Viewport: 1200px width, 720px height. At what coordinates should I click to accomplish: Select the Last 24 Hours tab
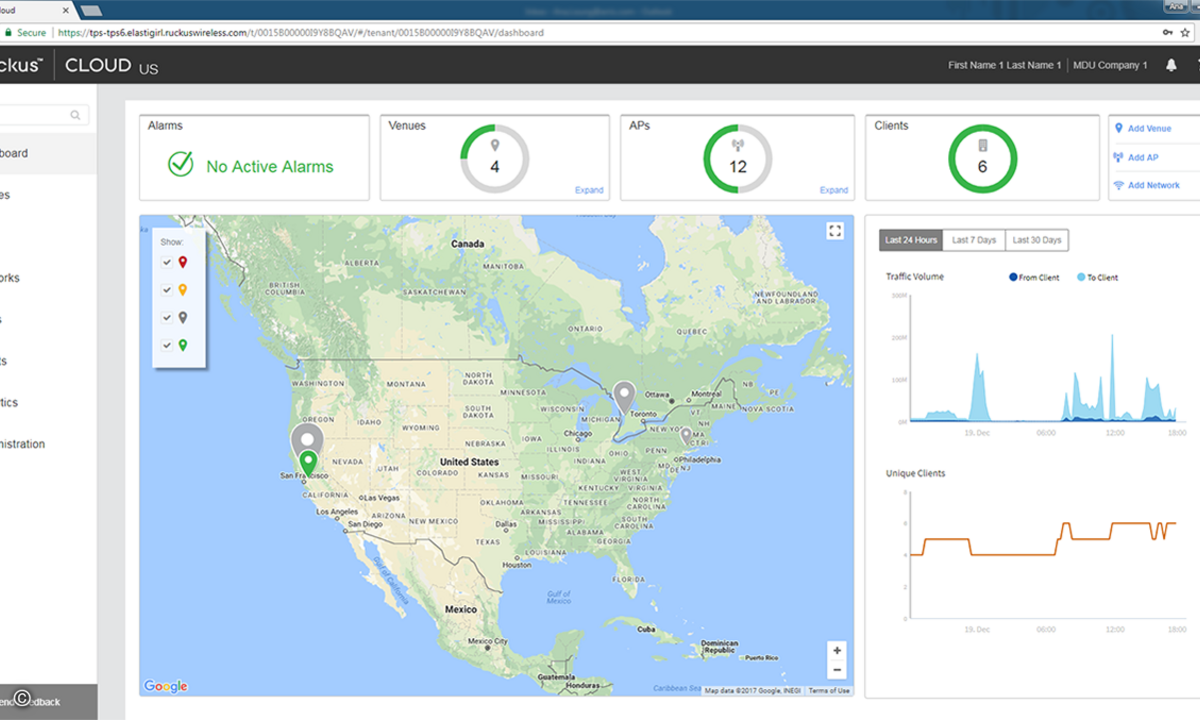(x=911, y=240)
